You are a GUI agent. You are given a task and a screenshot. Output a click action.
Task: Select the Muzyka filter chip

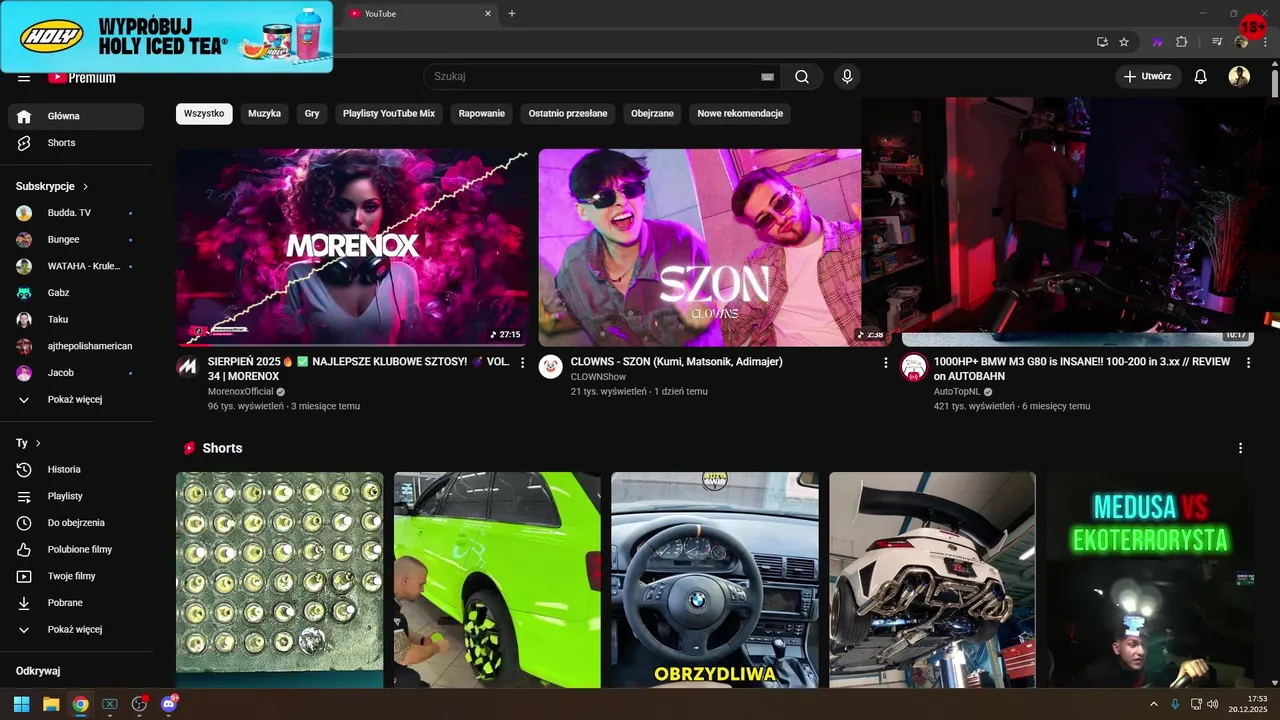pos(265,114)
